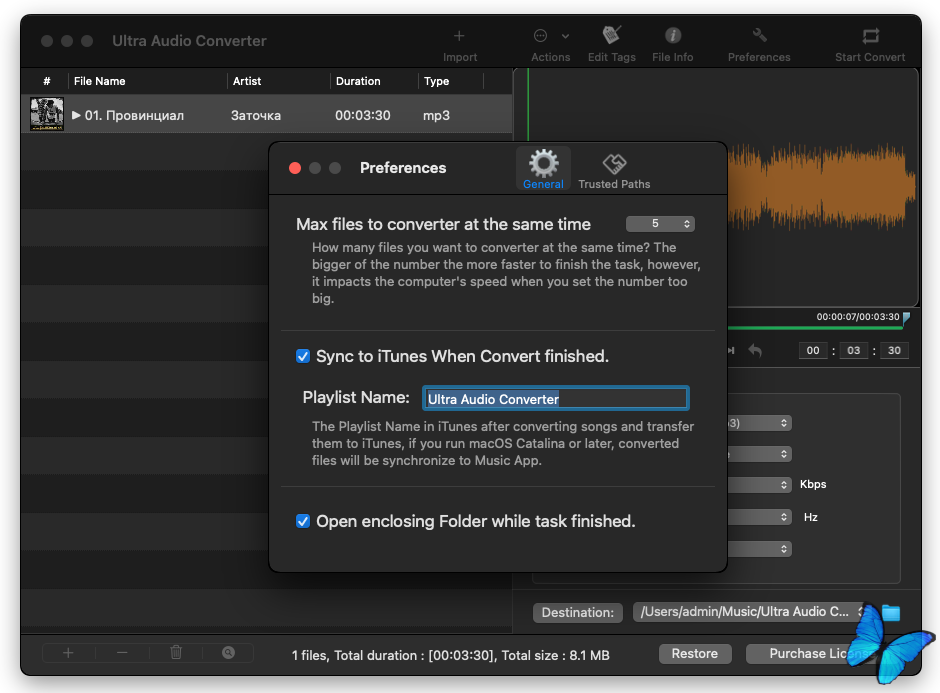Click the waveform end position marker
Viewport: 940px width, 693px height.
click(906, 318)
